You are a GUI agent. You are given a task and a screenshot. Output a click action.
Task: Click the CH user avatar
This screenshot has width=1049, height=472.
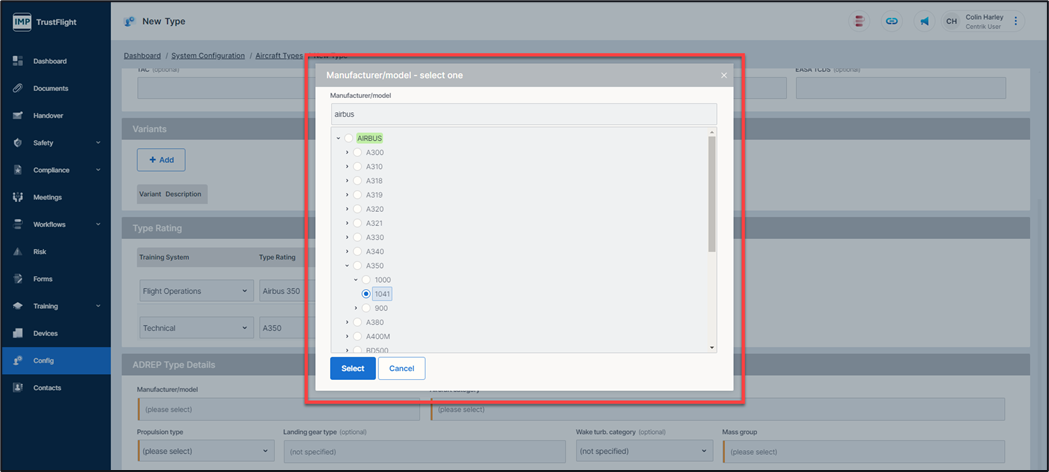click(952, 21)
